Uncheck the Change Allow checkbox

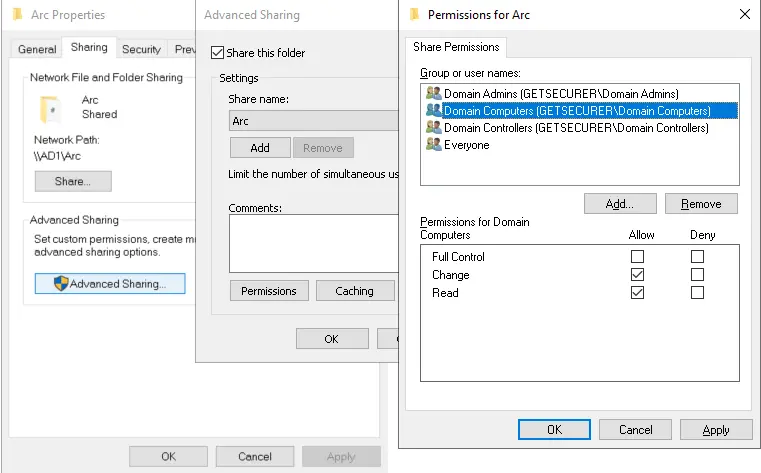[x=638, y=275]
